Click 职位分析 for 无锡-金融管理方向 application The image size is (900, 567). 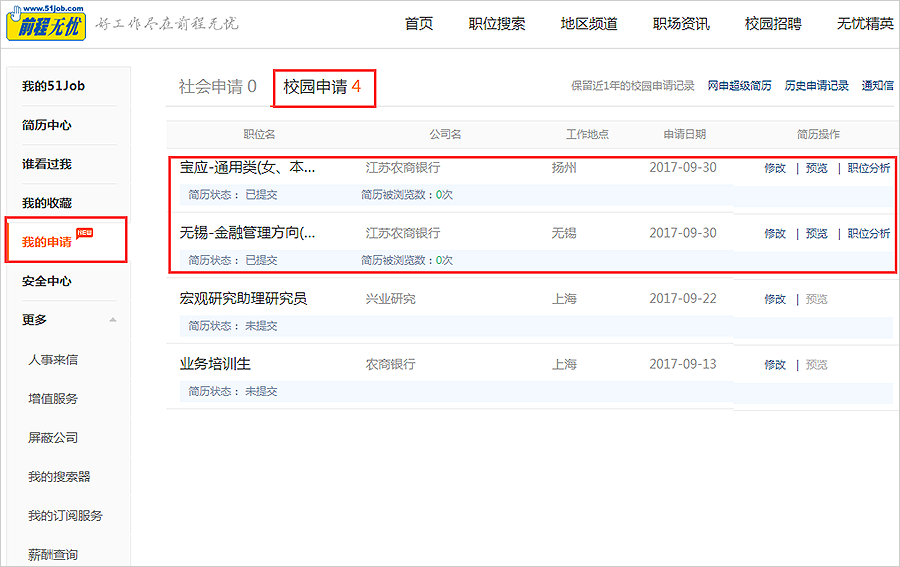[869, 234]
